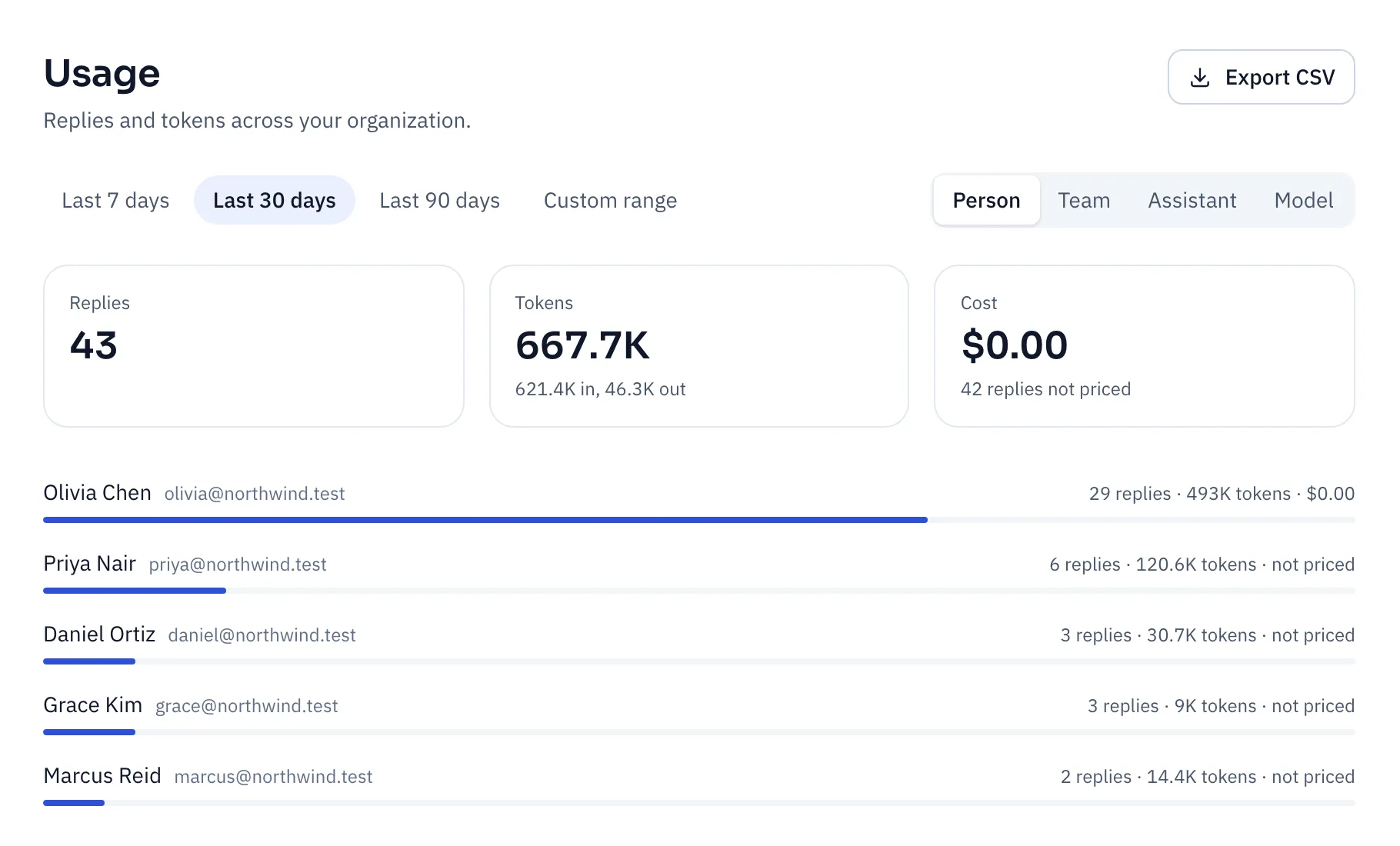Group usage by Model
The width and height of the screenshot is (1400, 846).
coord(1304,200)
